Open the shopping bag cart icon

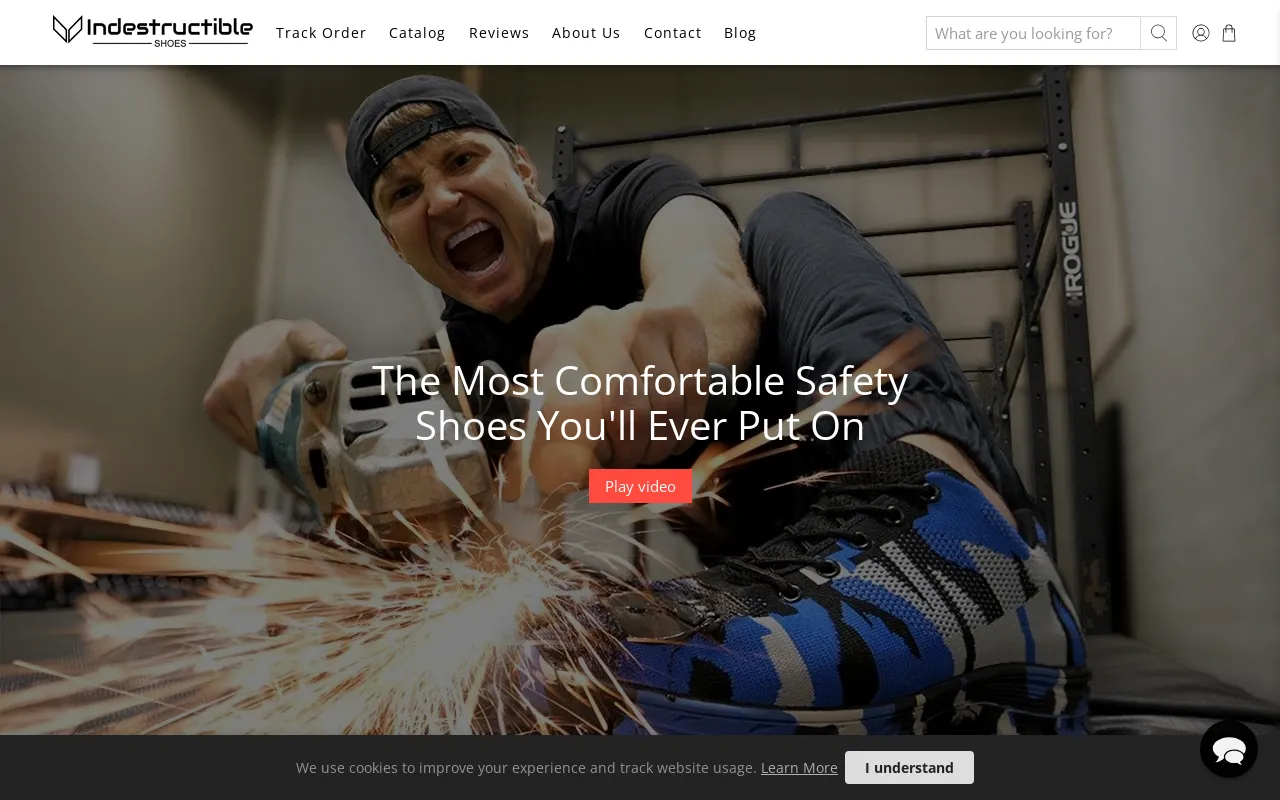1229,33
